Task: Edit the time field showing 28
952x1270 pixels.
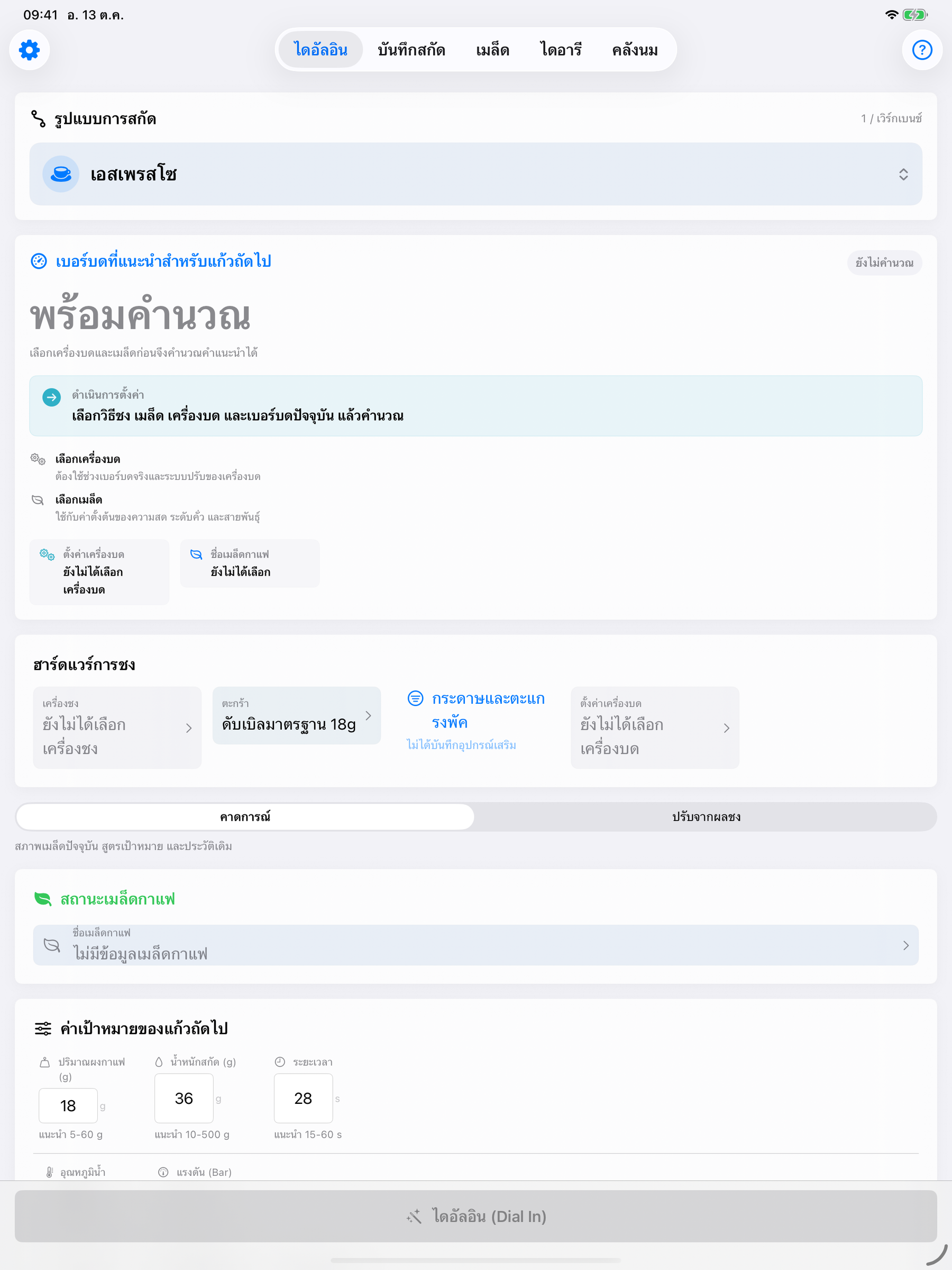Action: coord(303,1099)
